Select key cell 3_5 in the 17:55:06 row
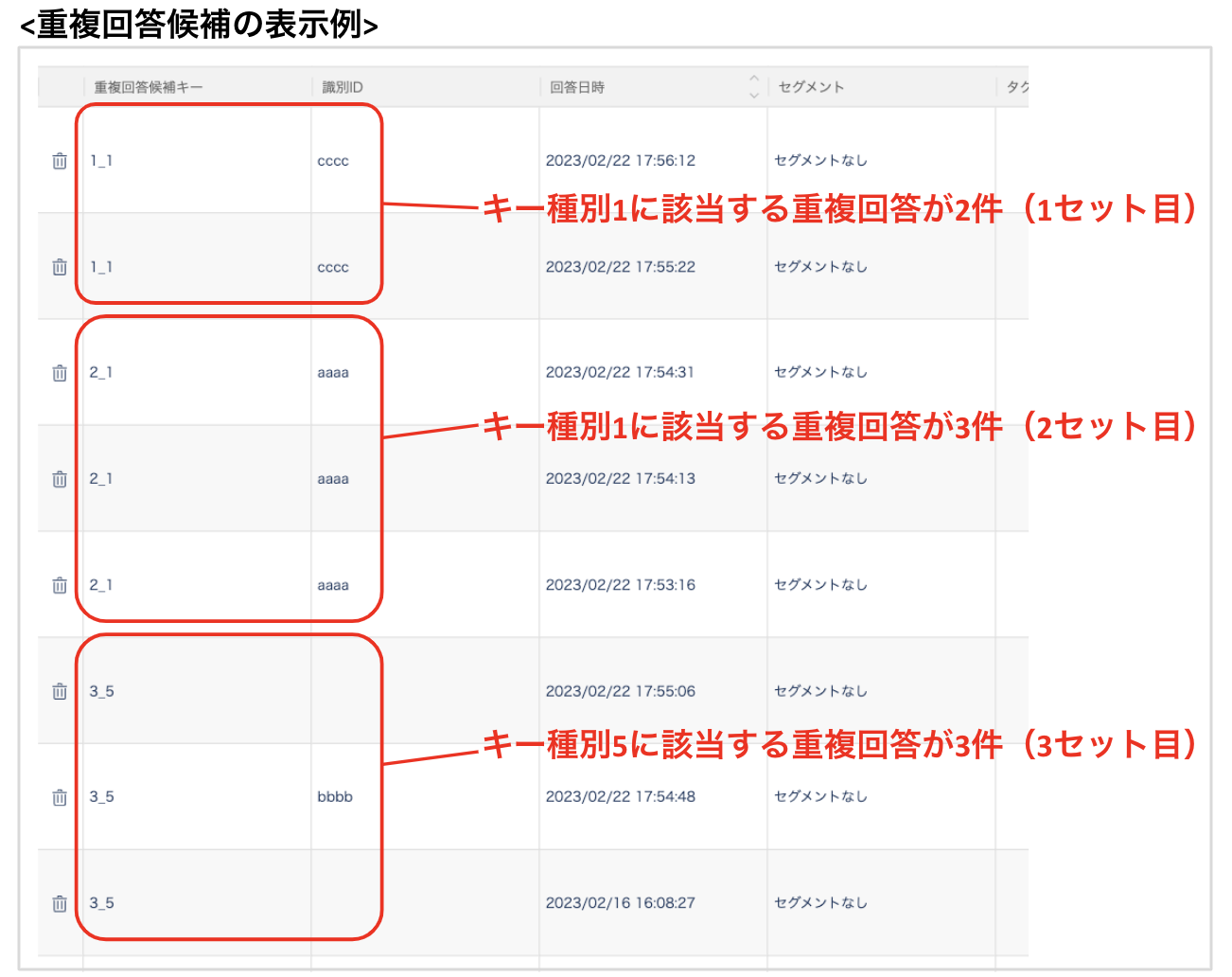The image size is (1232, 977). pyautogui.click(x=102, y=691)
